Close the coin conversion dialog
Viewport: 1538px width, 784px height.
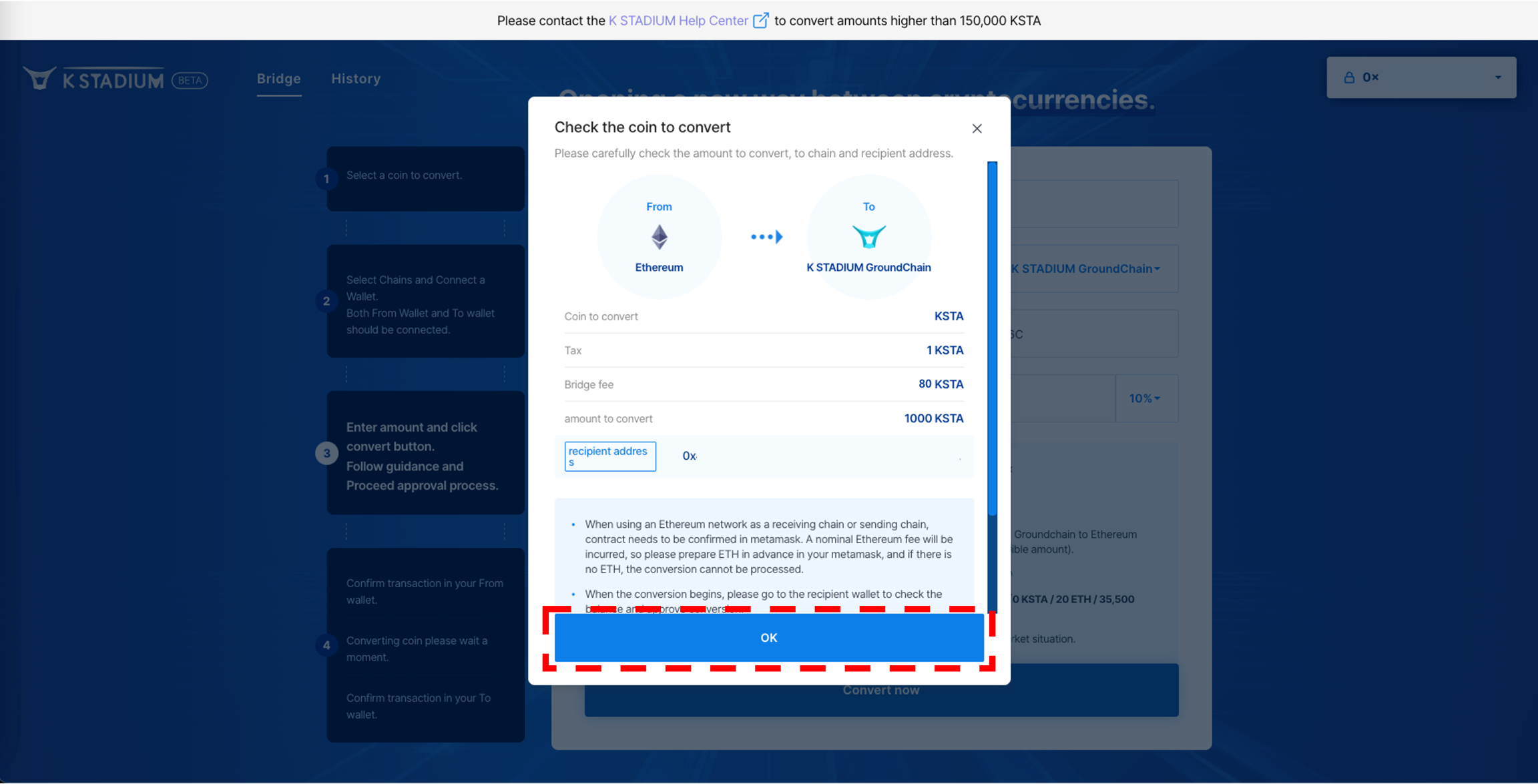point(977,128)
